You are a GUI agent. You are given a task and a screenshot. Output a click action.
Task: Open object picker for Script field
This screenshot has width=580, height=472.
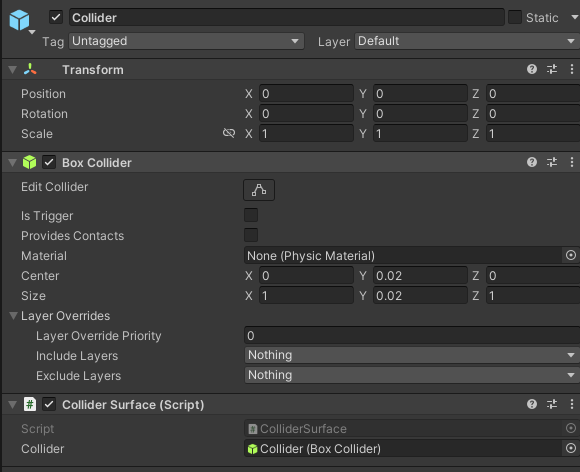pyautogui.click(x=571, y=428)
